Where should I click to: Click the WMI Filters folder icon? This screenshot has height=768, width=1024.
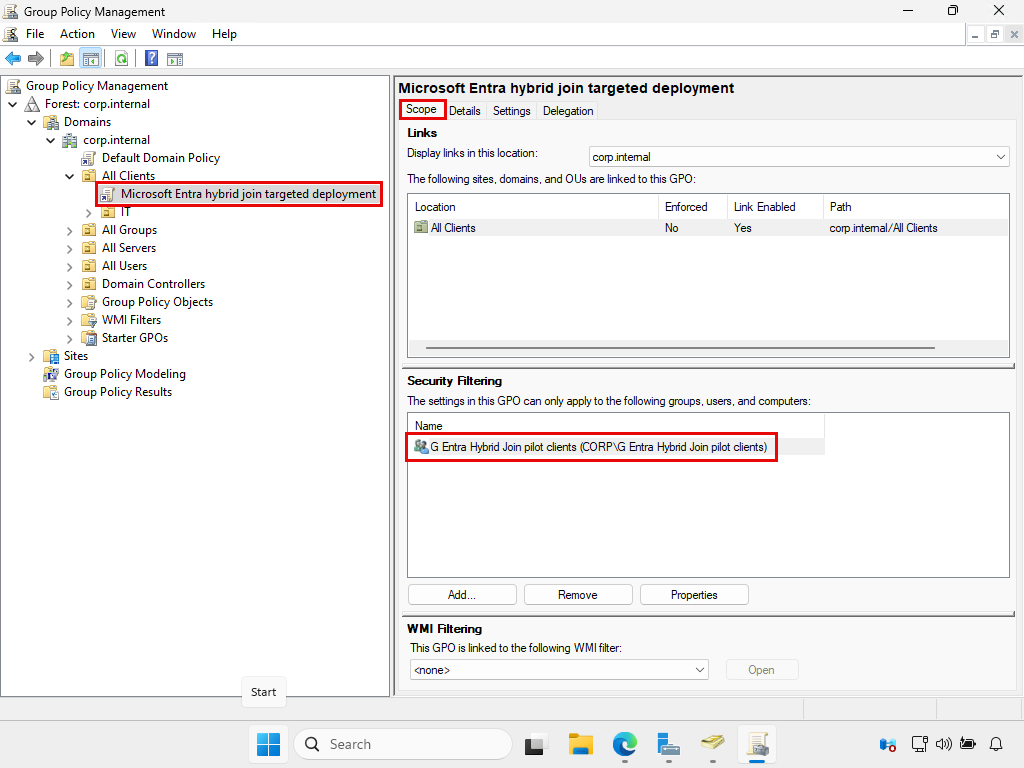click(89, 320)
